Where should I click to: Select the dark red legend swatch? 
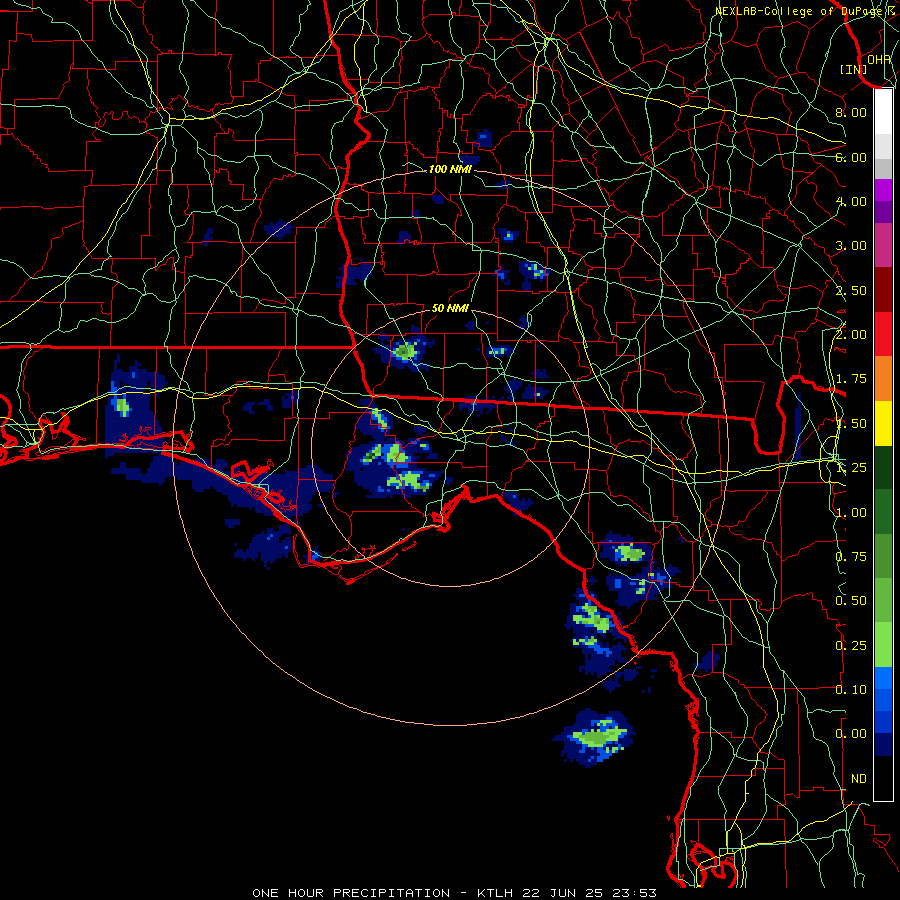pos(883,289)
